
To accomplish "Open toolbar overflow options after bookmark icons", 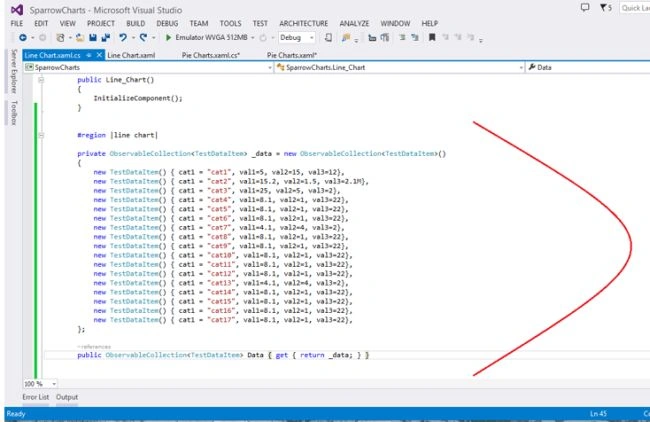I will pos(481,40).
